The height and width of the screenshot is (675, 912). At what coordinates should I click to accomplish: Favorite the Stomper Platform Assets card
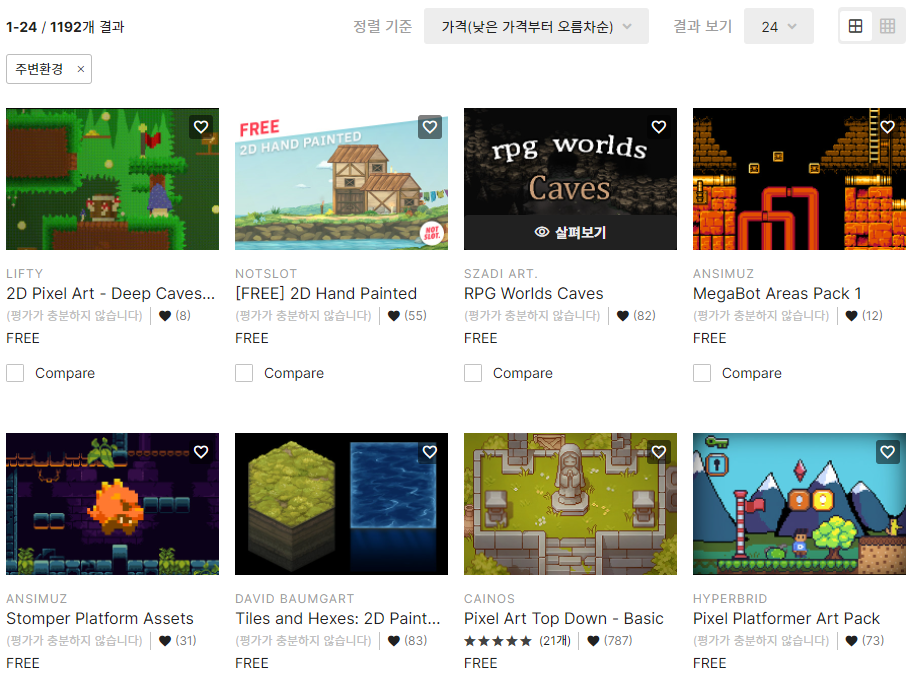[x=201, y=452]
